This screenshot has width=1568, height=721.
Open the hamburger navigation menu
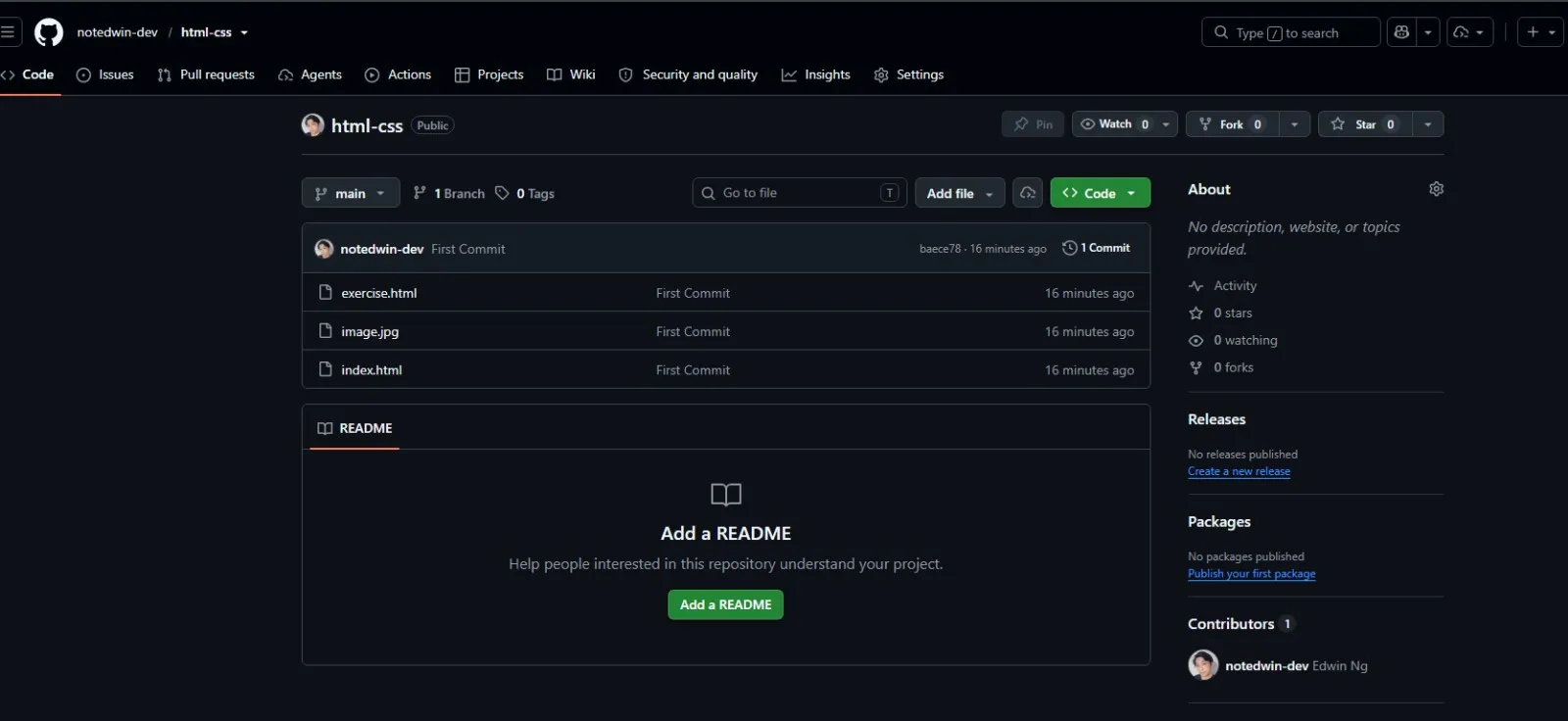pyautogui.click(x=8, y=32)
